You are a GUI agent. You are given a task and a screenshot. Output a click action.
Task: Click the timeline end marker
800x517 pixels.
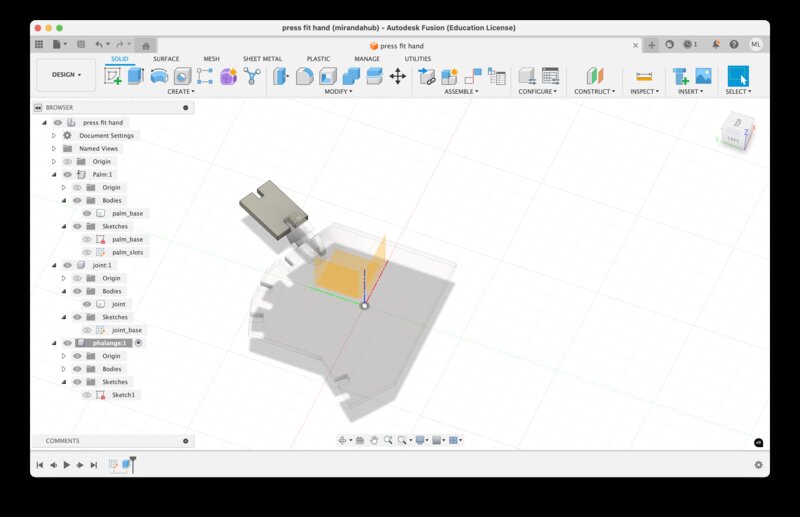pos(132,460)
